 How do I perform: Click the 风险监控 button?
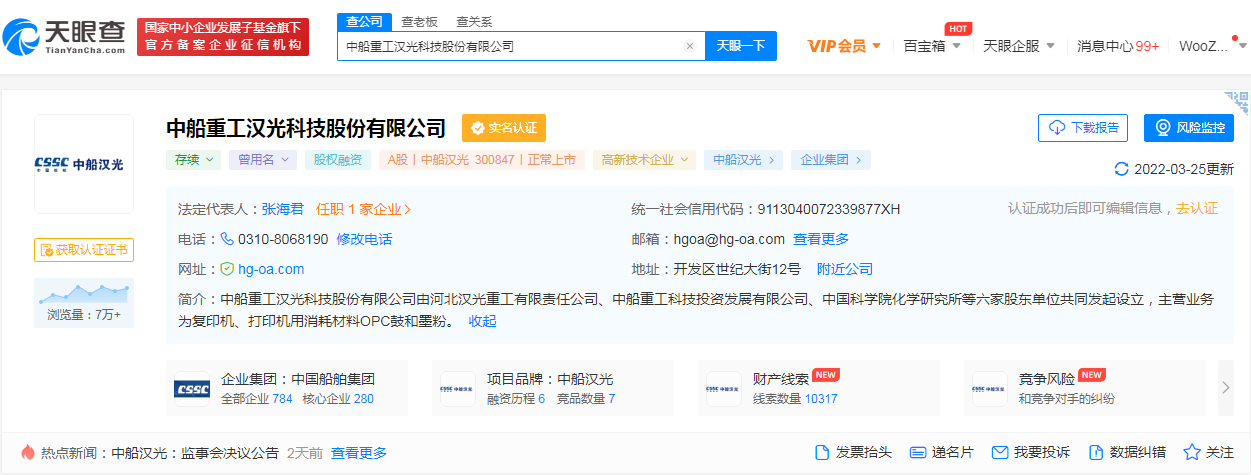(x=1189, y=128)
